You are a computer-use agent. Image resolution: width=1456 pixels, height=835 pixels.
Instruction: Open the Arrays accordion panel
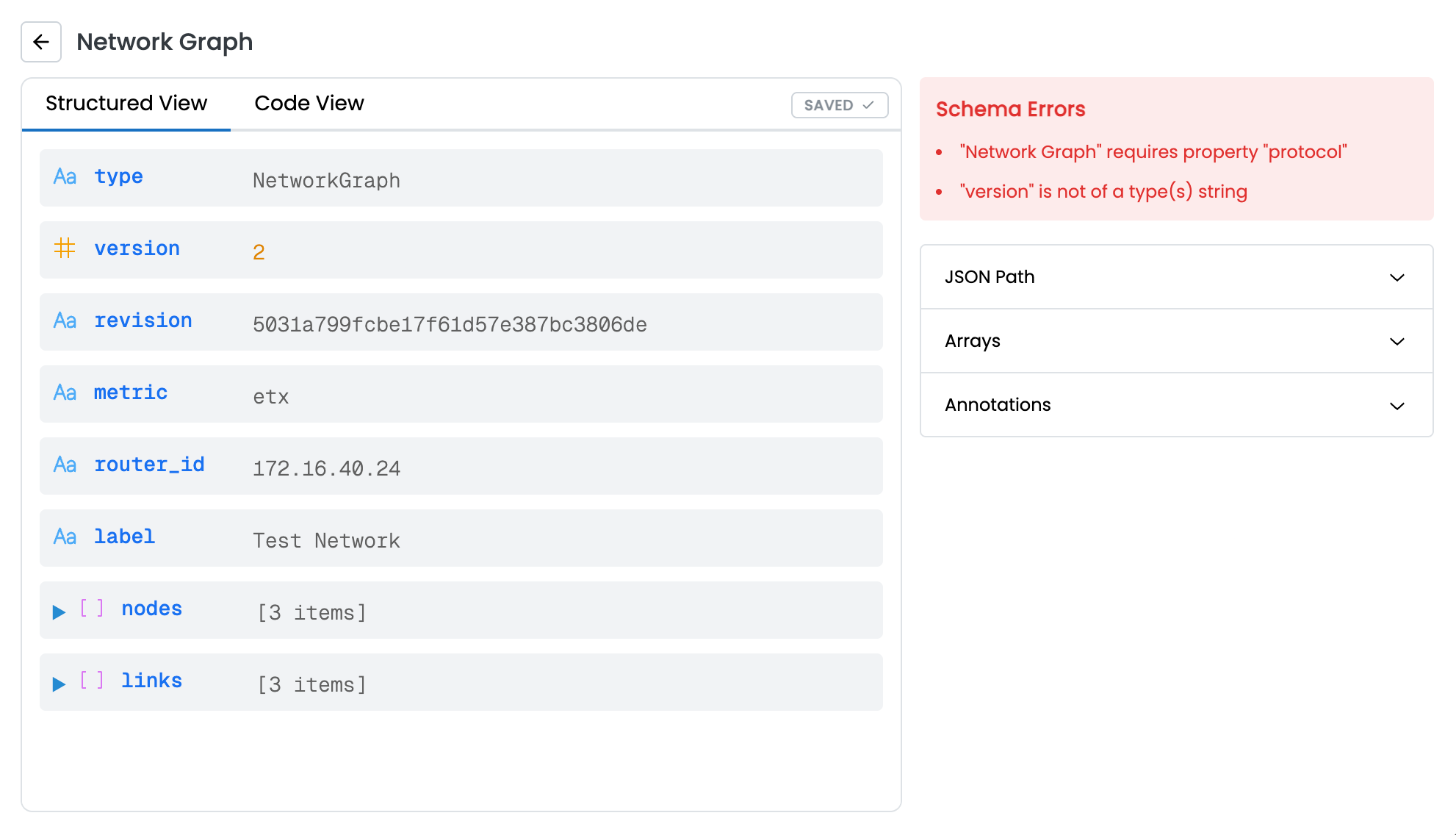coord(1176,341)
